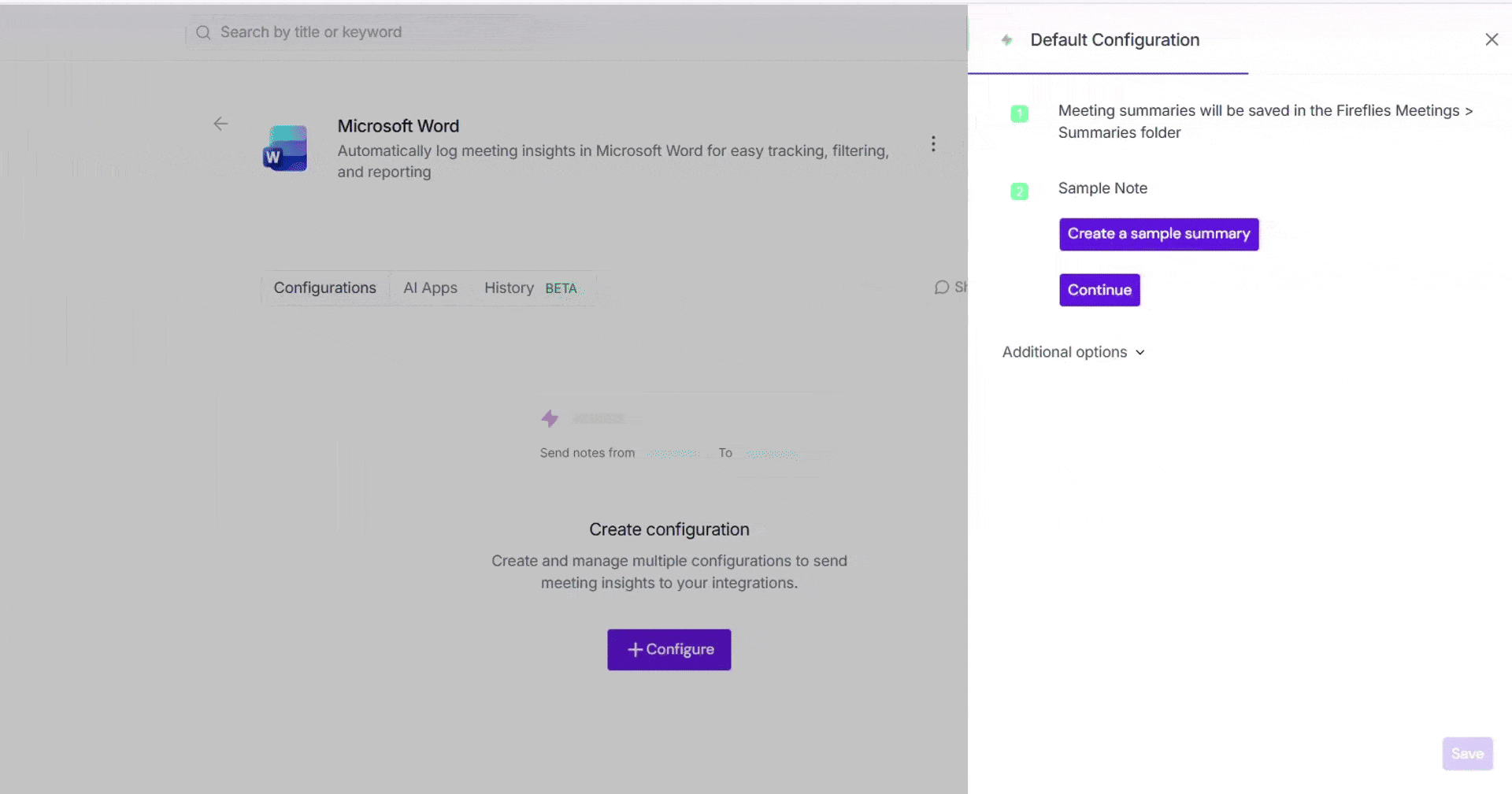Click the chat feedback bubble icon
Screen dimensions: 1512x794
pyautogui.click(x=942, y=288)
